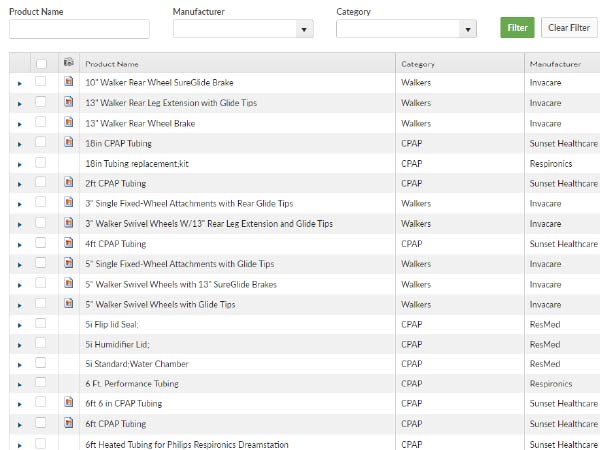Open document icon for 10" Walker Rear Wheel SureGlide Brake
The width and height of the screenshot is (600, 450).
(68, 81)
